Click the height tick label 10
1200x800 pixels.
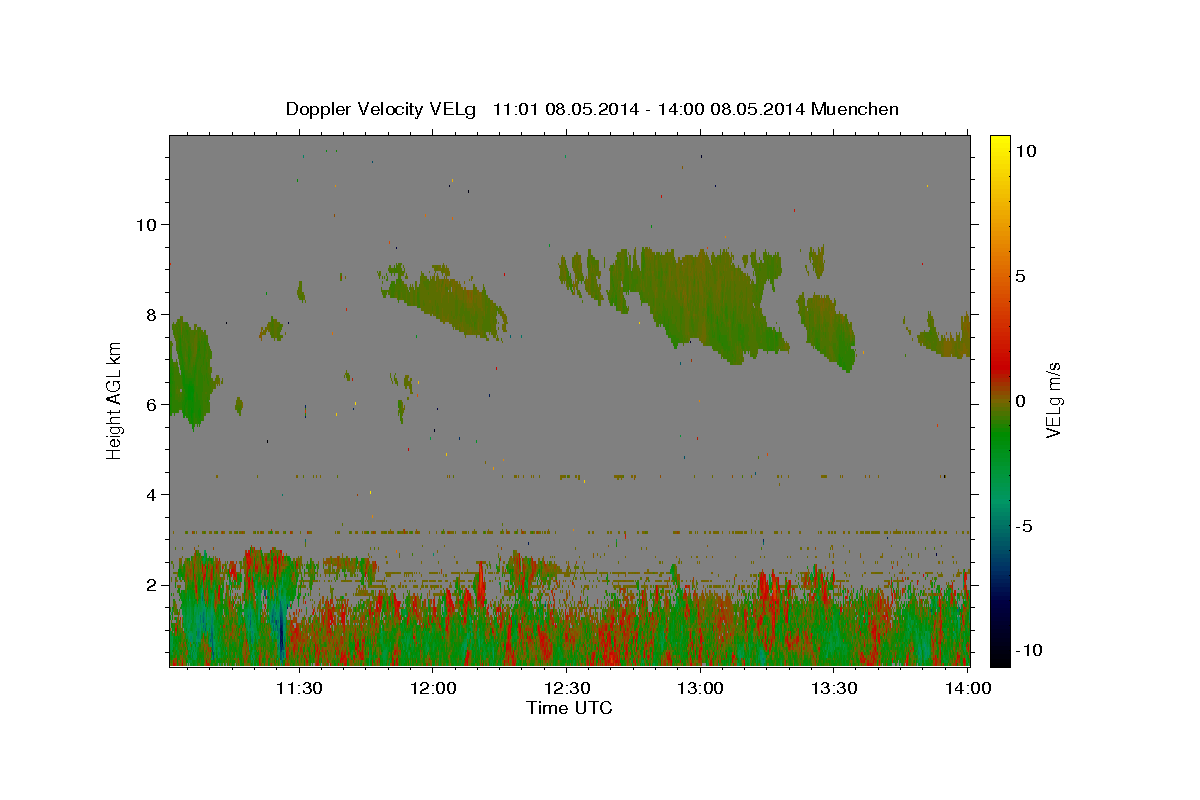point(147,224)
